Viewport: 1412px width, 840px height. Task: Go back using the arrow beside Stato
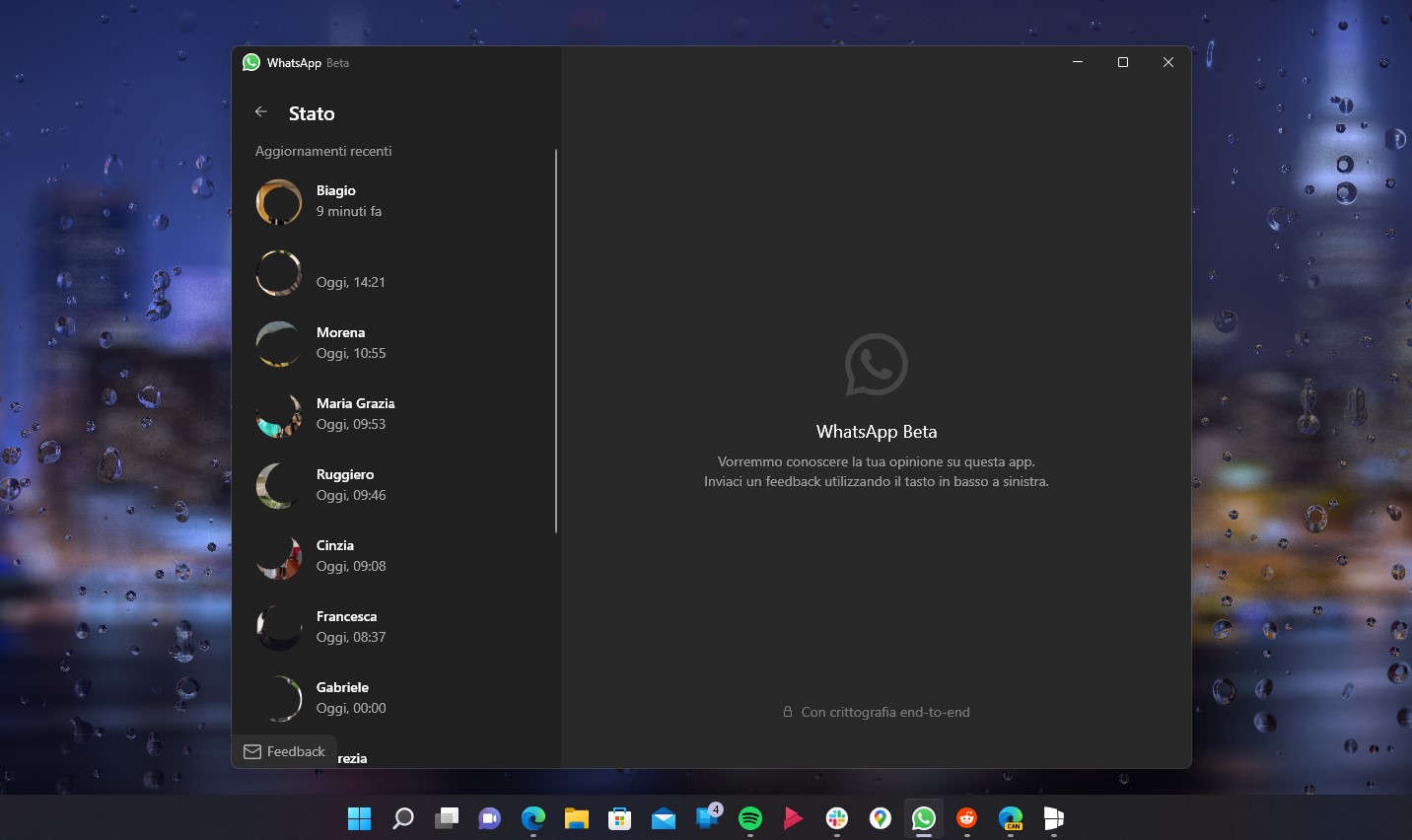261,112
